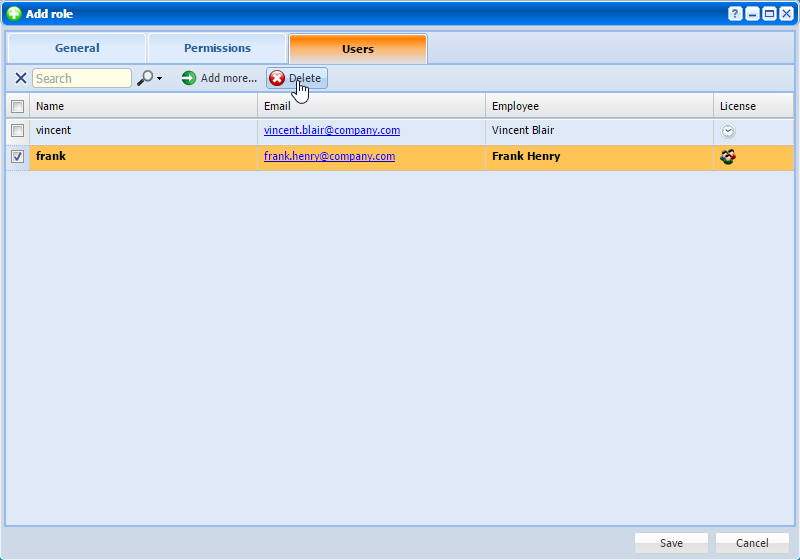Click the clear search X icon

20,78
